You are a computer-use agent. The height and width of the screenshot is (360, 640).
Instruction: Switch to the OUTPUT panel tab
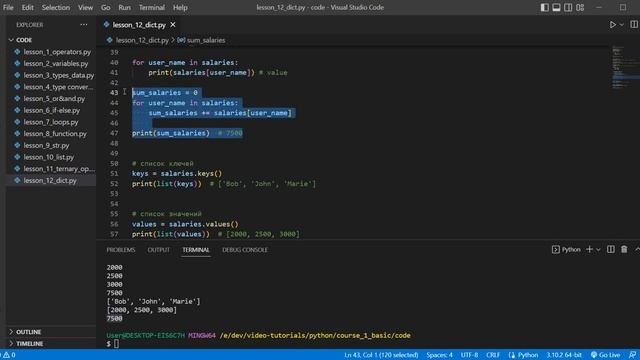coord(158,250)
